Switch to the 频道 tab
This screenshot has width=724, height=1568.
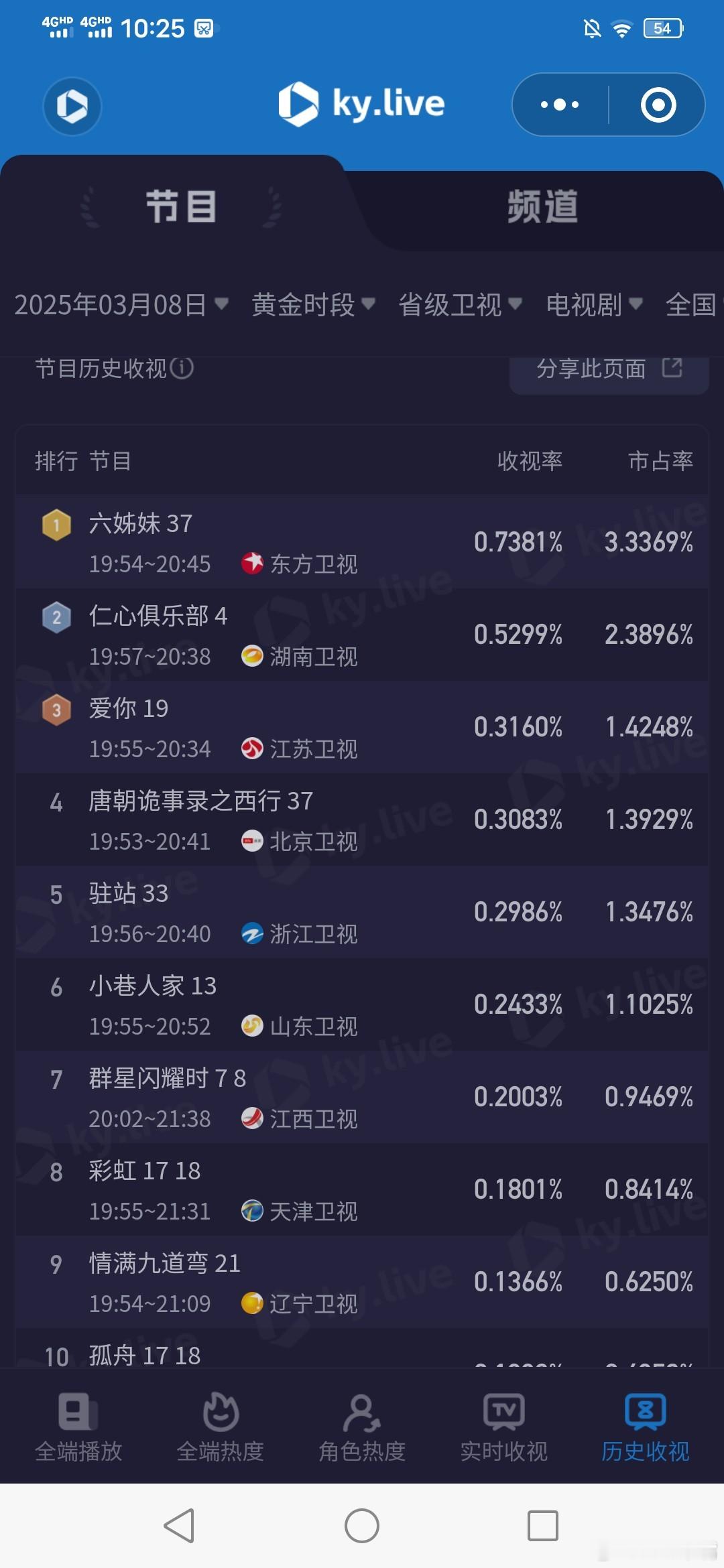pos(542,206)
